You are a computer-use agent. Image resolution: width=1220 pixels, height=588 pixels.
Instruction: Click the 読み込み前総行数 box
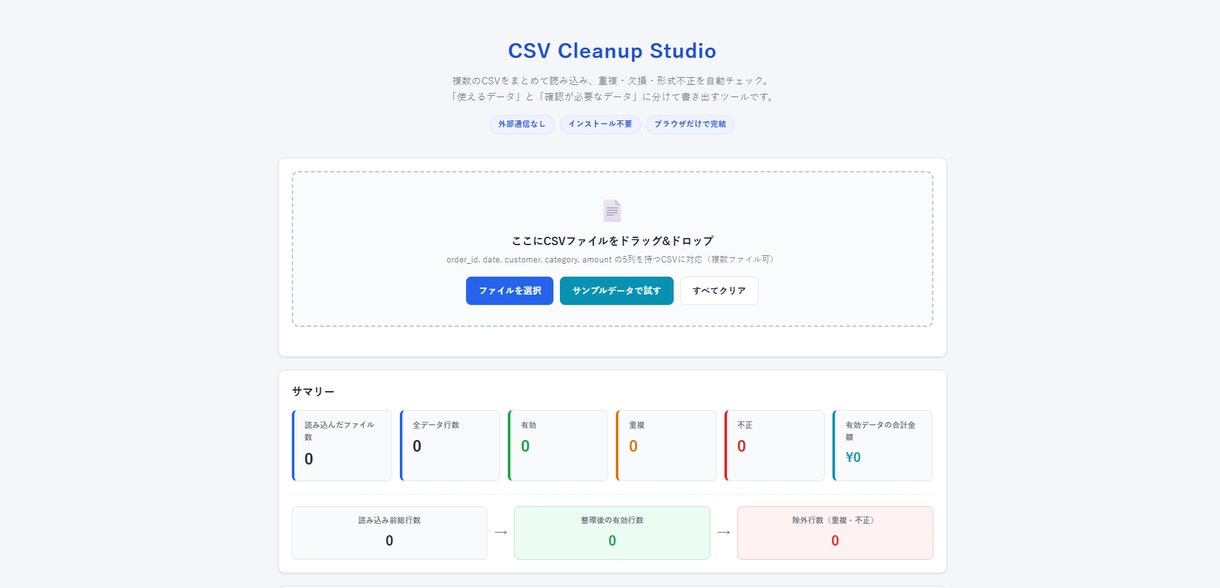390,533
